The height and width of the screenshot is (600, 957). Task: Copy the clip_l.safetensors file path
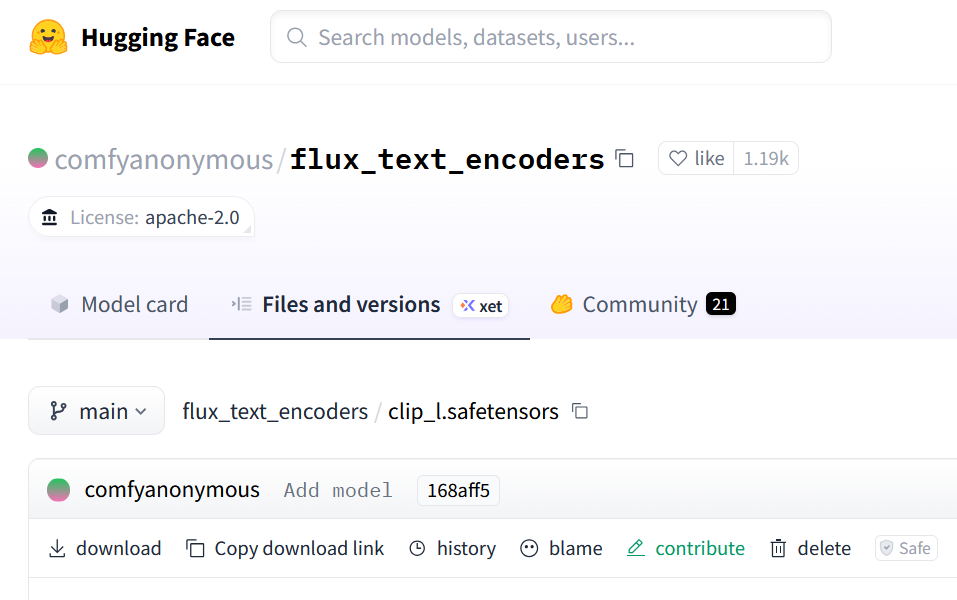click(580, 411)
